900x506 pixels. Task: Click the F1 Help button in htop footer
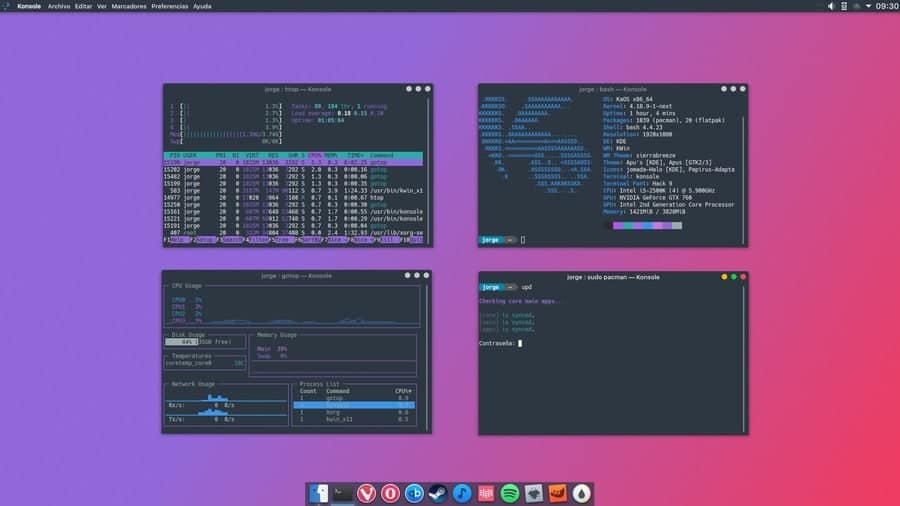(177, 240)
